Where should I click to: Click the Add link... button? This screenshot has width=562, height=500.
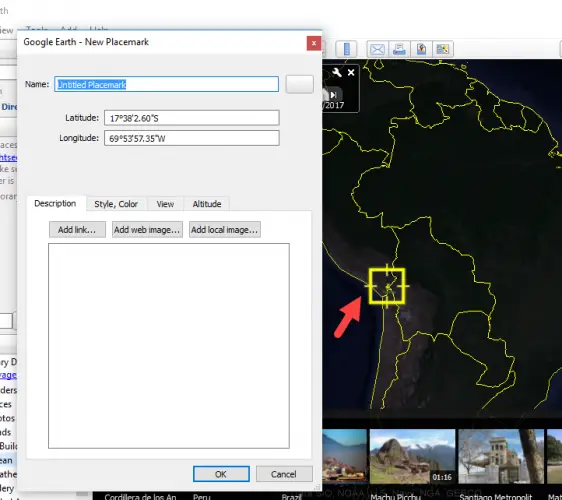click(x=77, y=230)
